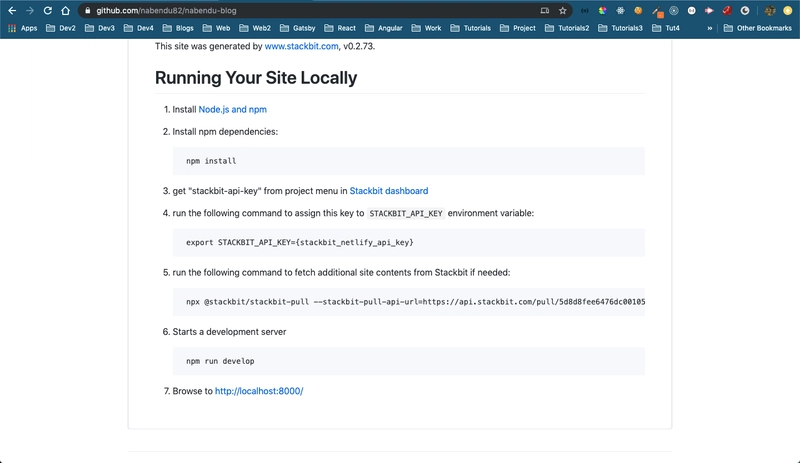Click inline code STACKBIT_API_KEY in step 4

[406, 213]
